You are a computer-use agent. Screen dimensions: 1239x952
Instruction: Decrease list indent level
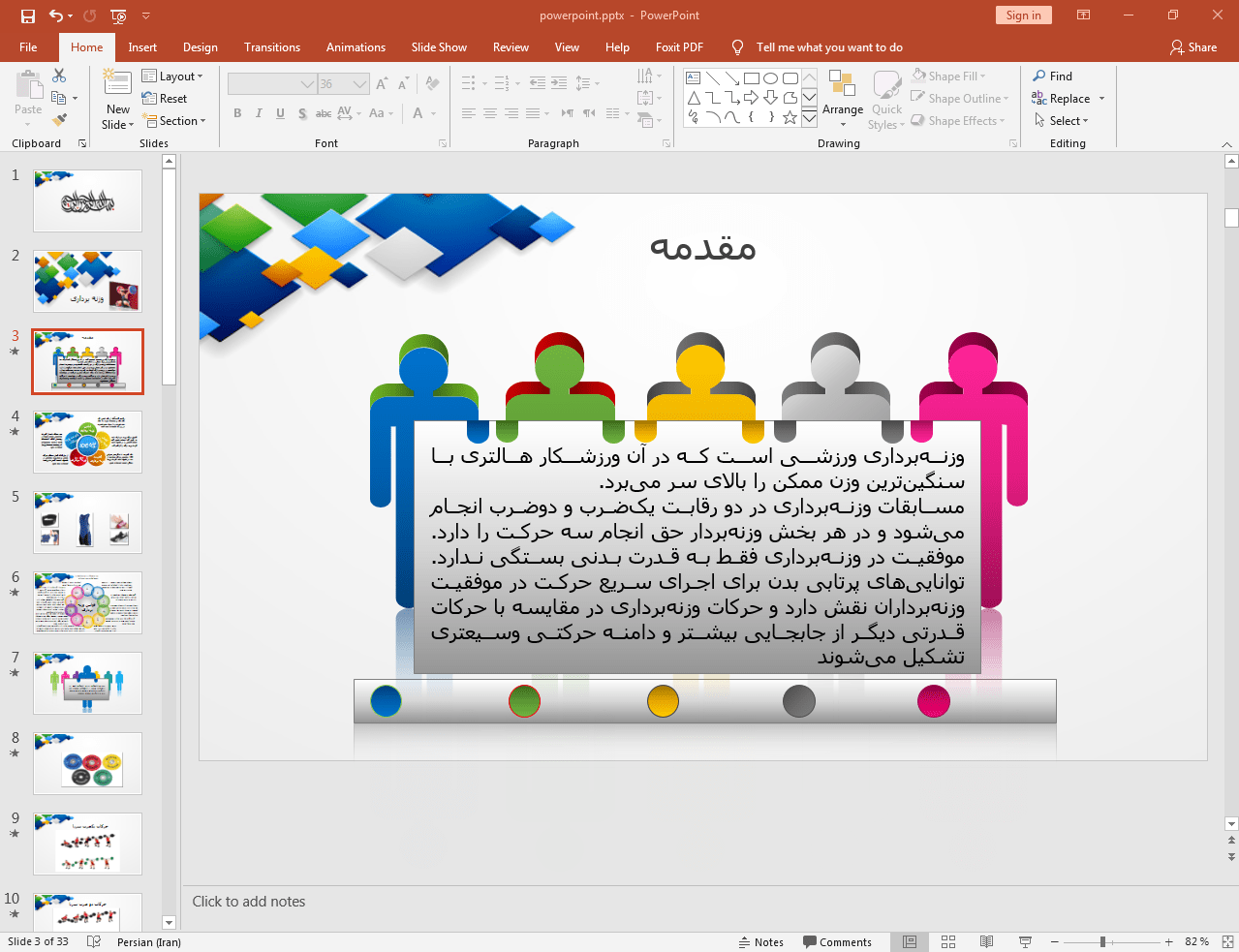tap(538, 84)
